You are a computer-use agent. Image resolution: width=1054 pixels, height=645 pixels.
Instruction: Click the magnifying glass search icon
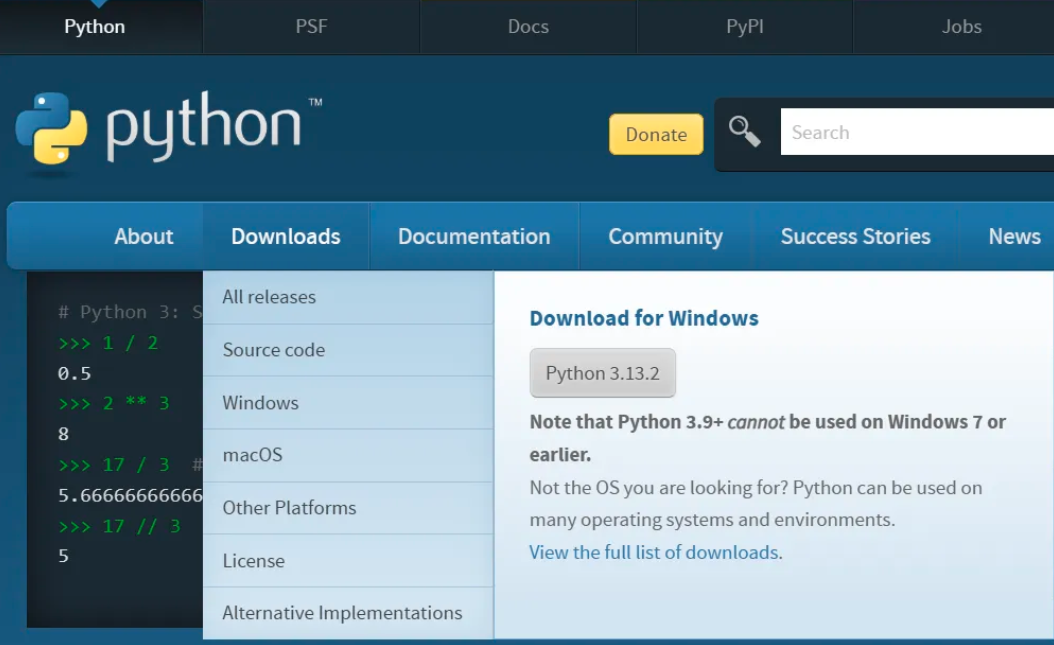pos(744,132)
